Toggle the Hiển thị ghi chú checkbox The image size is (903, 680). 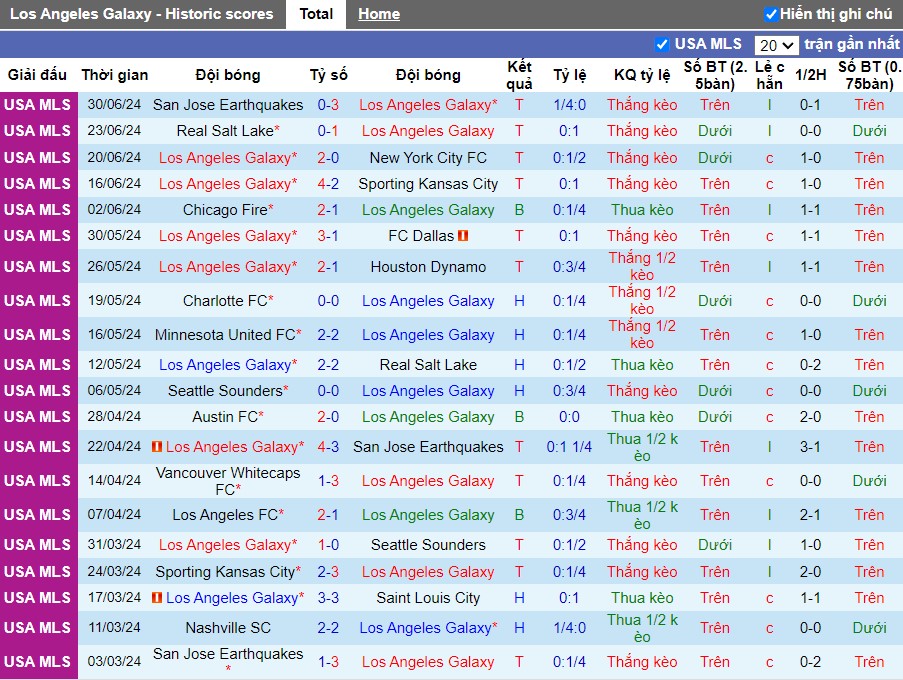pyautogui.click(x=771, y=14)
